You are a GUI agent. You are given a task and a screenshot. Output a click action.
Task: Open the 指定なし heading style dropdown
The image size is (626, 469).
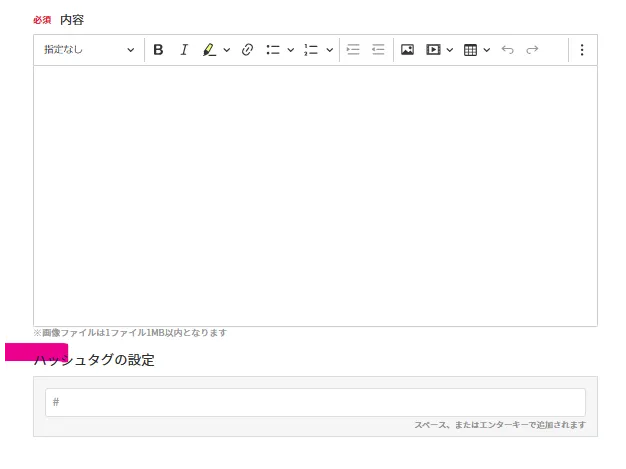[x=88, y=50]
